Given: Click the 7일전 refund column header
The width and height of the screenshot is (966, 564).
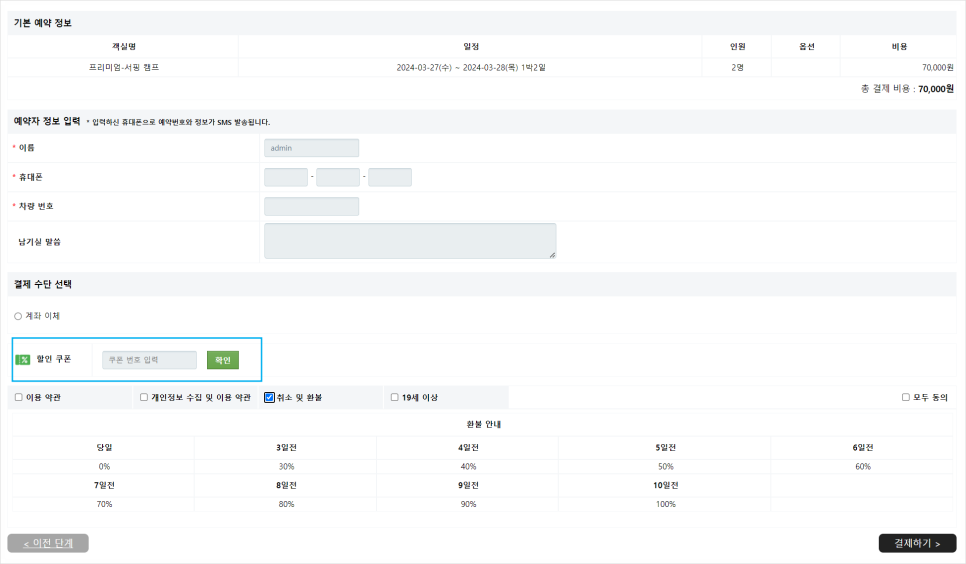Looking at the screenshot, I should pyautogui.click(x=104, y=485).
